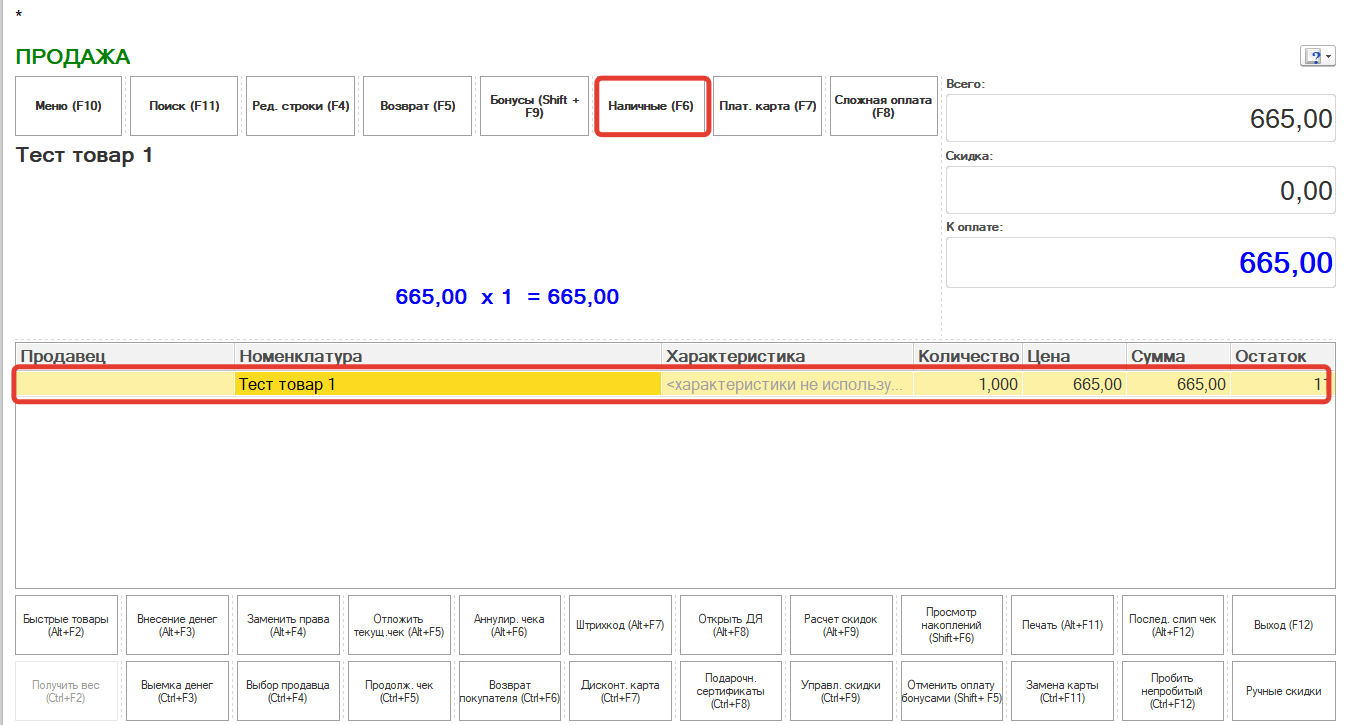Click the Номенклатура column header
Viewport: 1347px width, 725px height.
pos(447,356)
